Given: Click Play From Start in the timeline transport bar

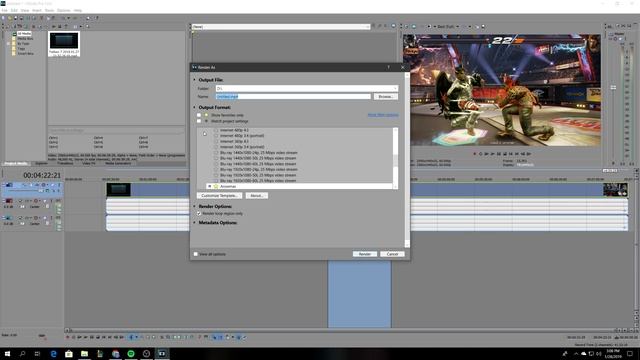Looking at the screenshot, I should click(x=80, y=337).
